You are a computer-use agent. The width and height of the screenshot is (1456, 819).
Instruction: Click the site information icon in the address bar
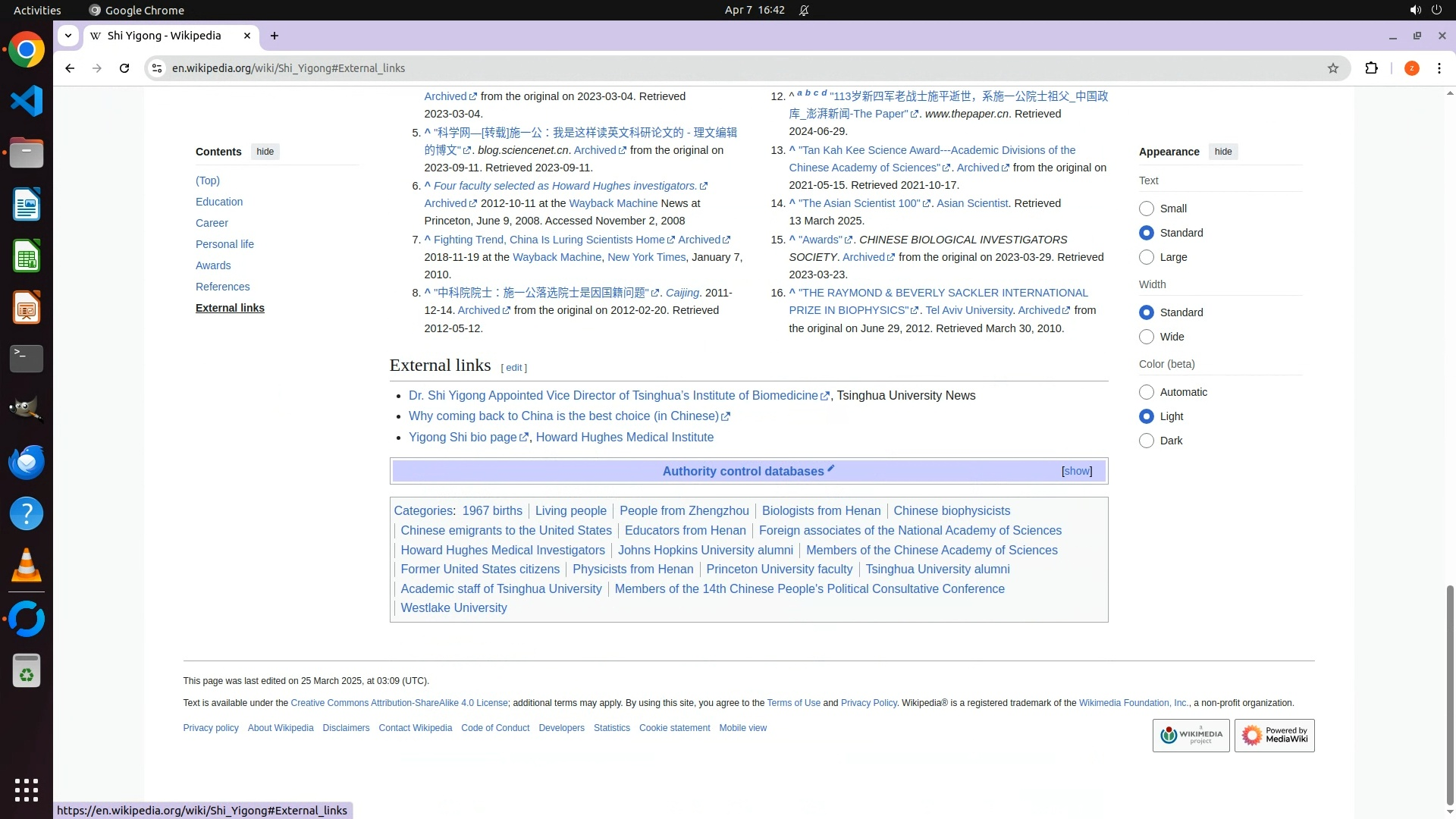point(156,68)
